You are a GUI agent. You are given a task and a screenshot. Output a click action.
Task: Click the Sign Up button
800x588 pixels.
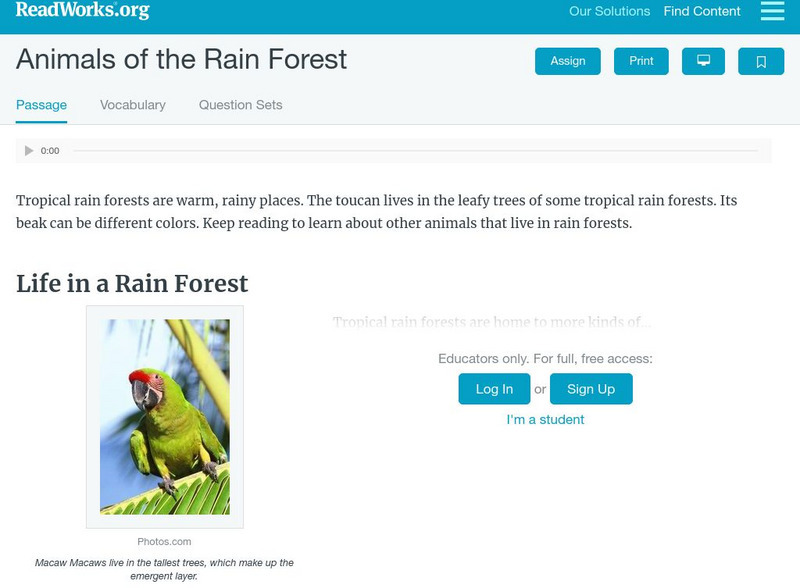[591, 389]
